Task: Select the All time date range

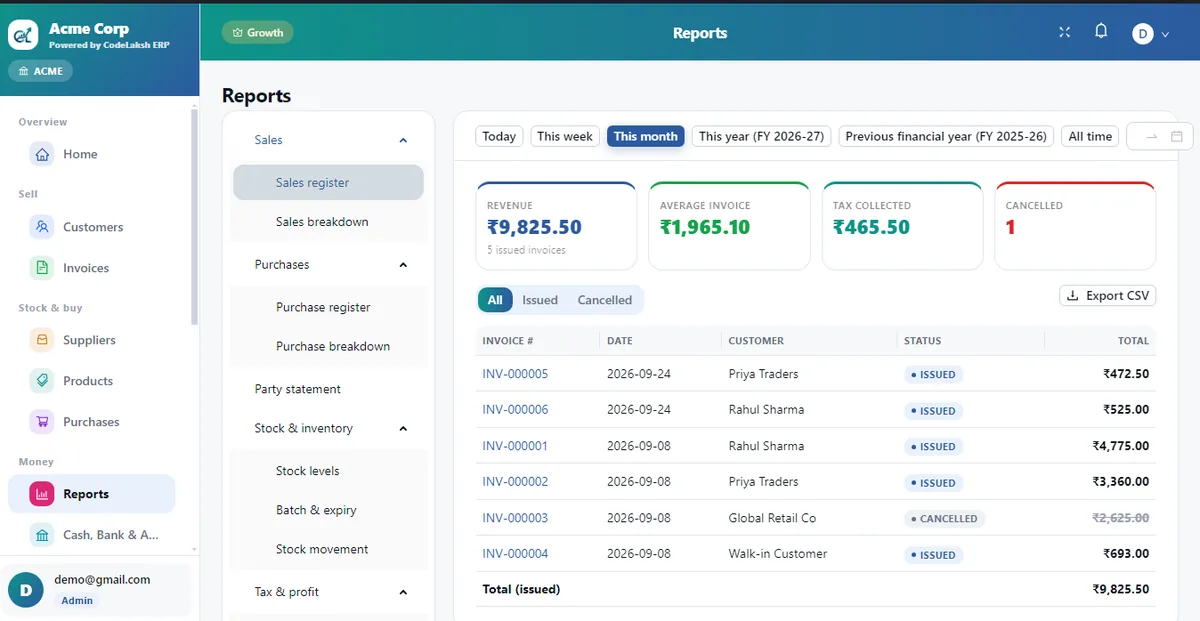Action: [1090, 136]
